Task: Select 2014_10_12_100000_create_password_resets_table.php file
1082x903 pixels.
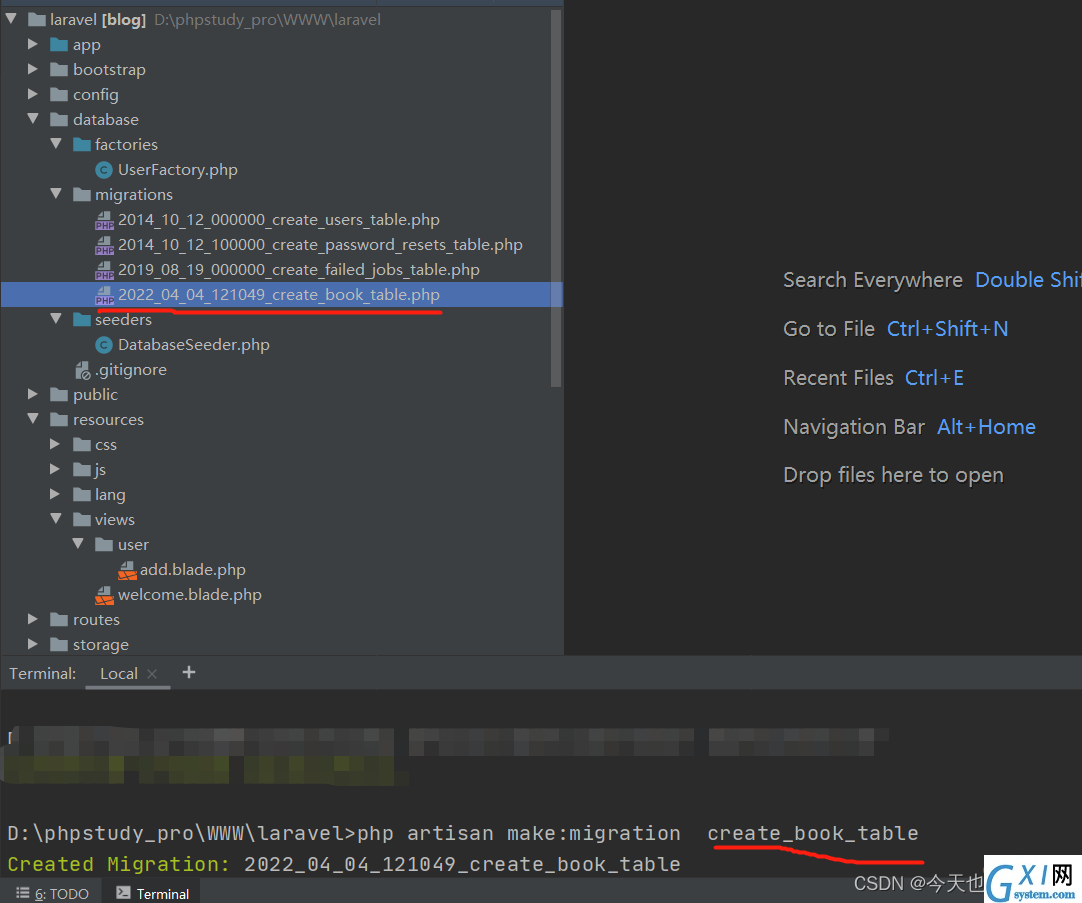Action: 320,245
